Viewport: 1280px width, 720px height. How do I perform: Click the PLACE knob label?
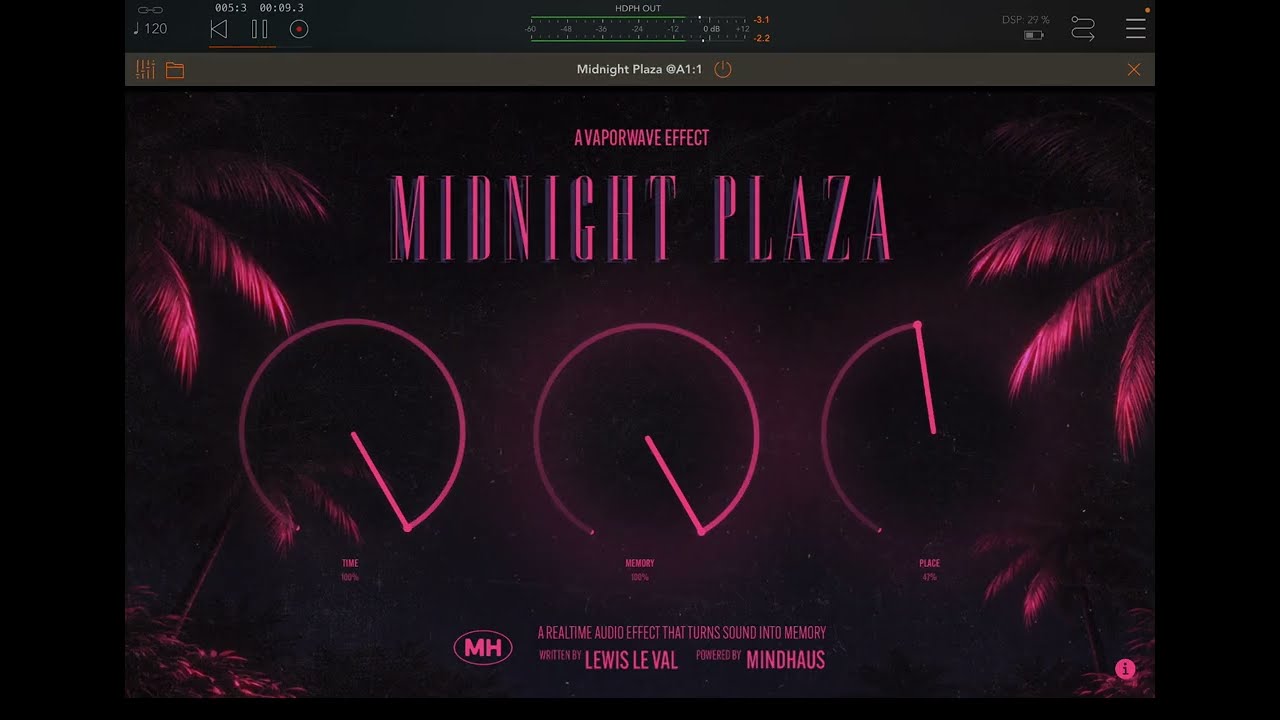(930, 563)
